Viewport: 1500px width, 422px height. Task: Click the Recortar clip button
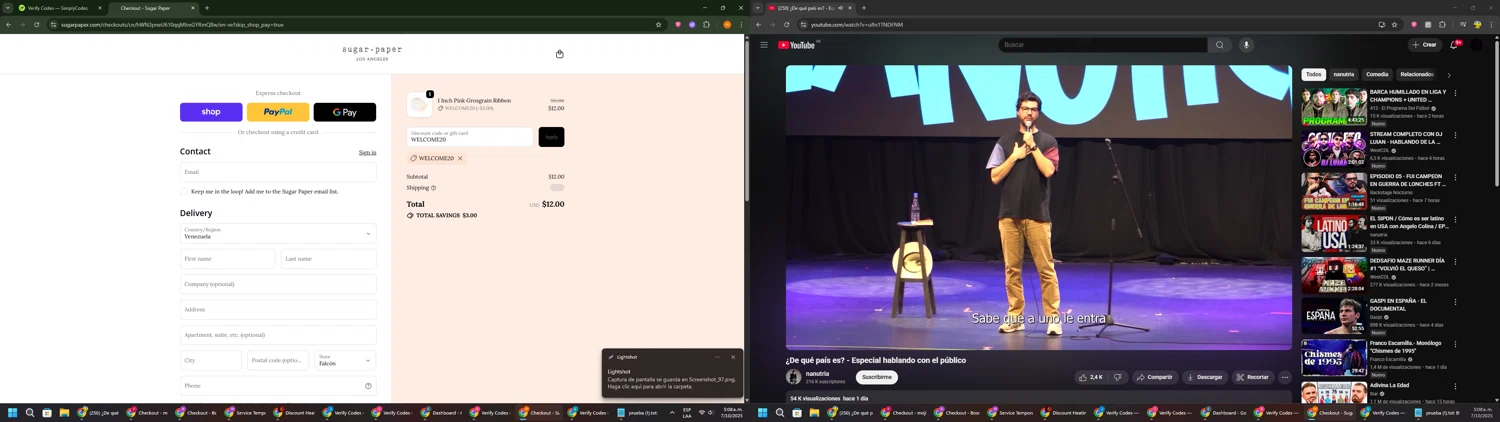(x=1252, y=377)
